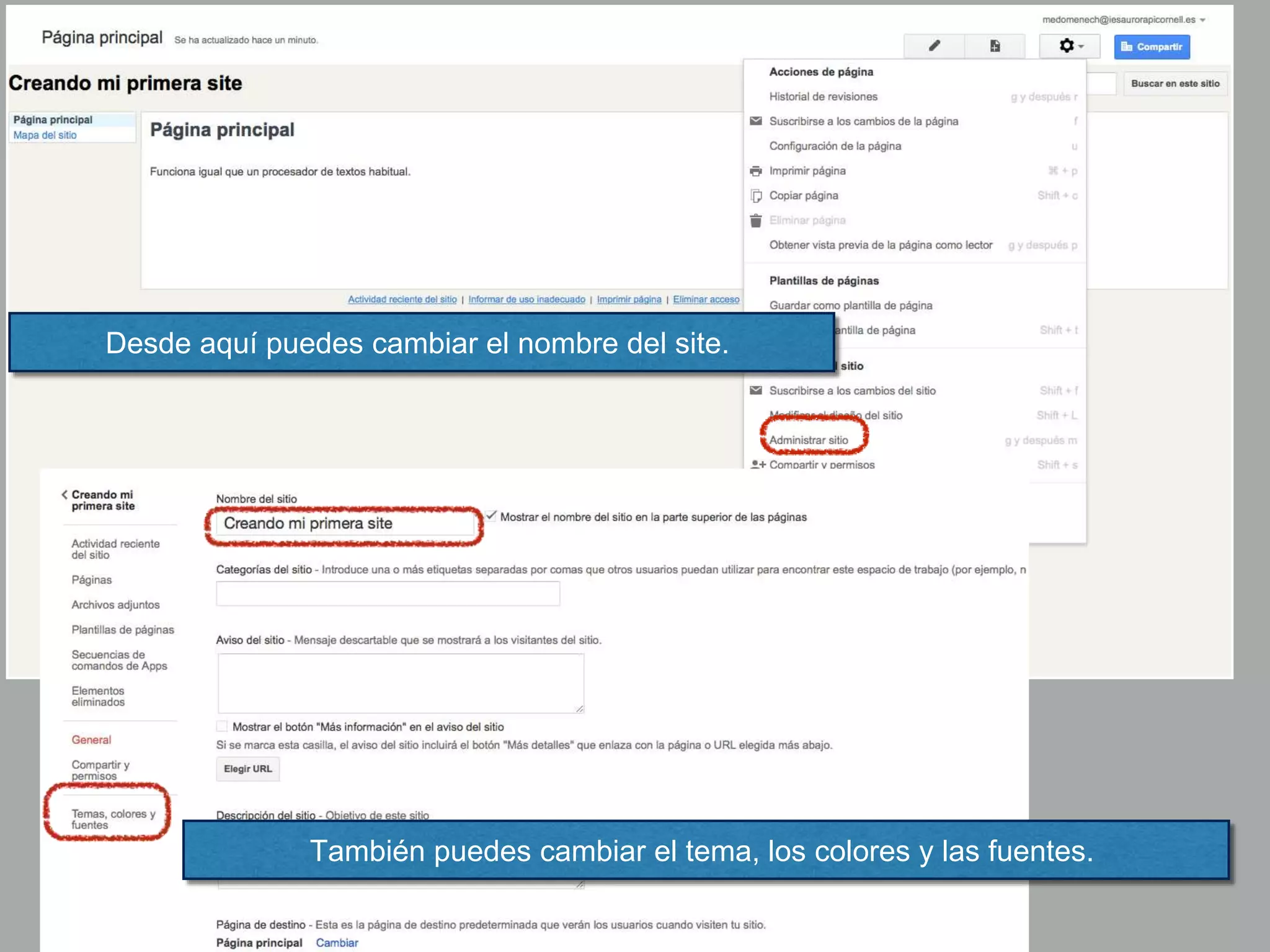Viewport: 1270px width, 952px height.
Task: Enable Mostrar el botón Más información checkbox
Action: (221, 726)
